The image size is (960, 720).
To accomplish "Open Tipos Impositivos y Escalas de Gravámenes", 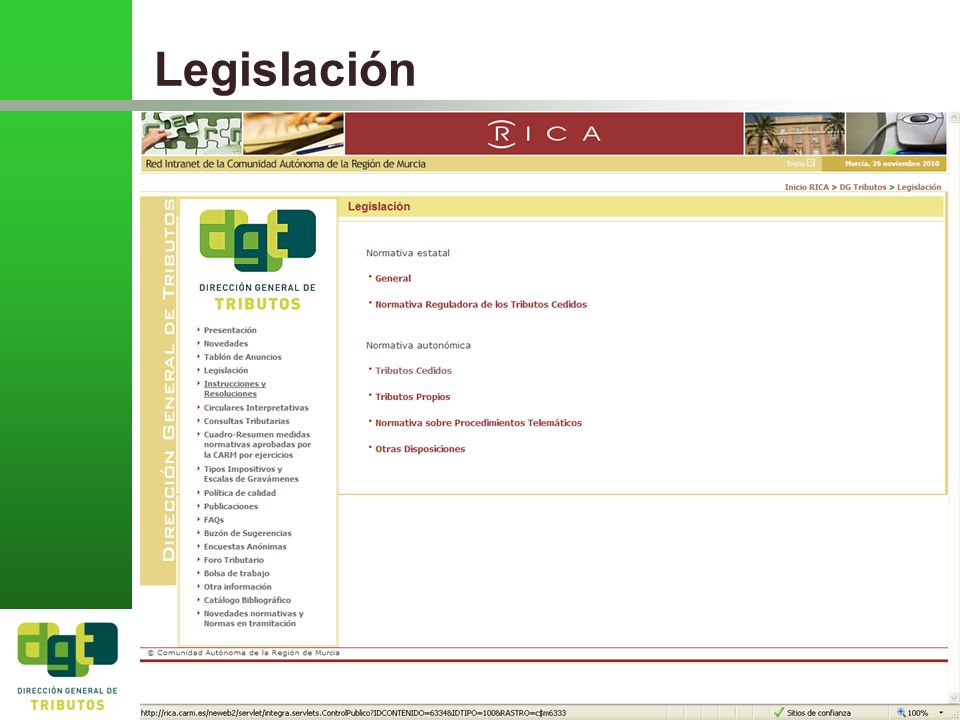I will point(251,474).
